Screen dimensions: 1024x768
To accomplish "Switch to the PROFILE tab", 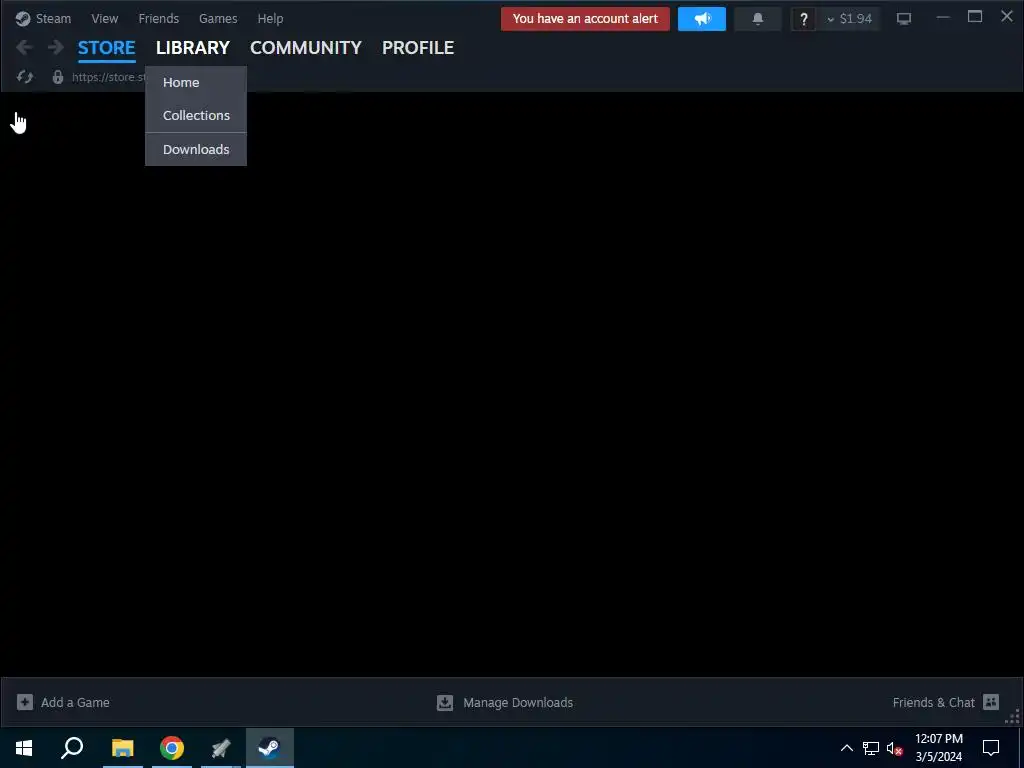I will pos(418,48).
